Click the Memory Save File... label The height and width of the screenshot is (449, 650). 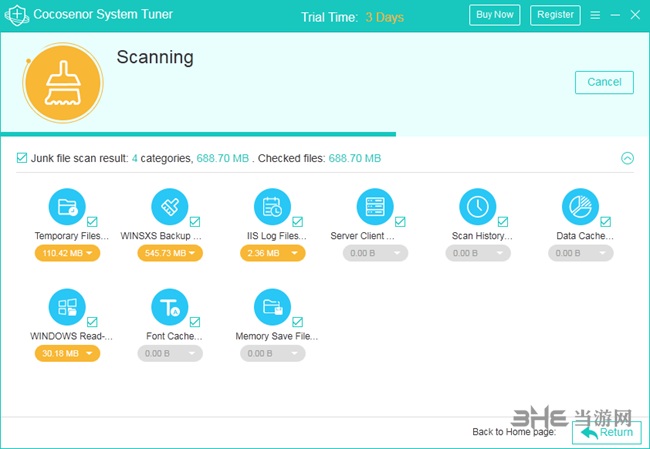tap(276, 336)
